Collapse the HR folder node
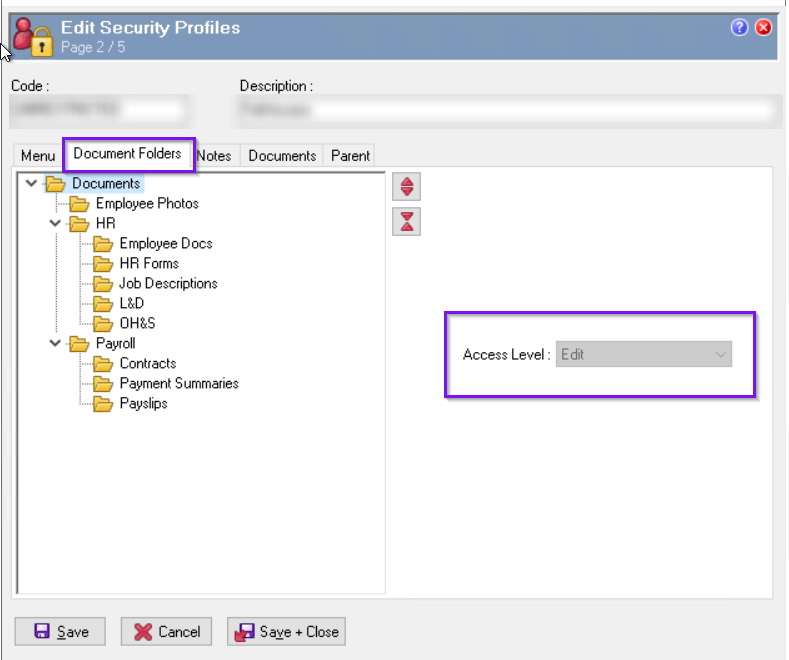The width and height of the screenshot is (789, 660). (x=55, y=224)
